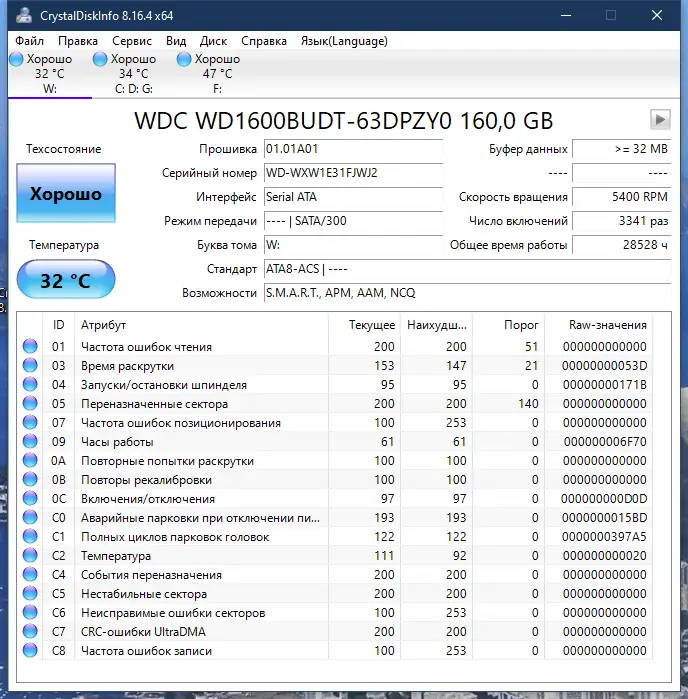
Task: Click the blue Хорошо health status button
Action: tap(66, 193)
